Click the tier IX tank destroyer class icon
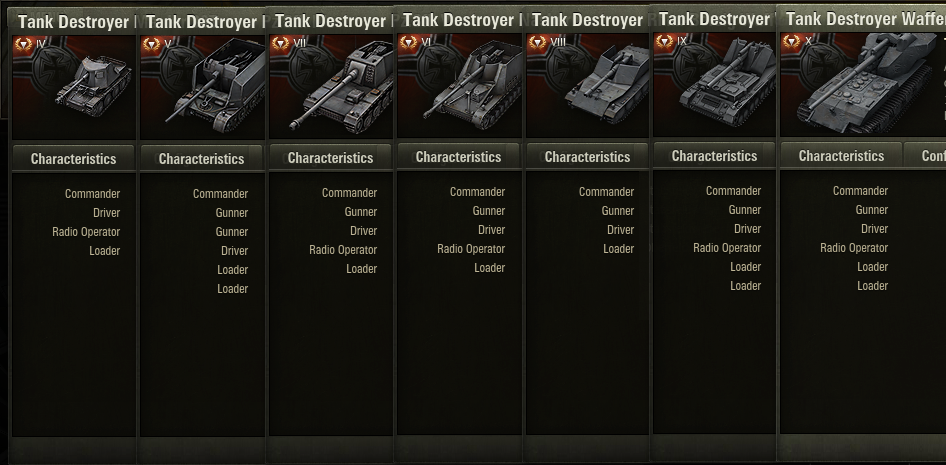The image size is (946, 465). coord(664,42)
